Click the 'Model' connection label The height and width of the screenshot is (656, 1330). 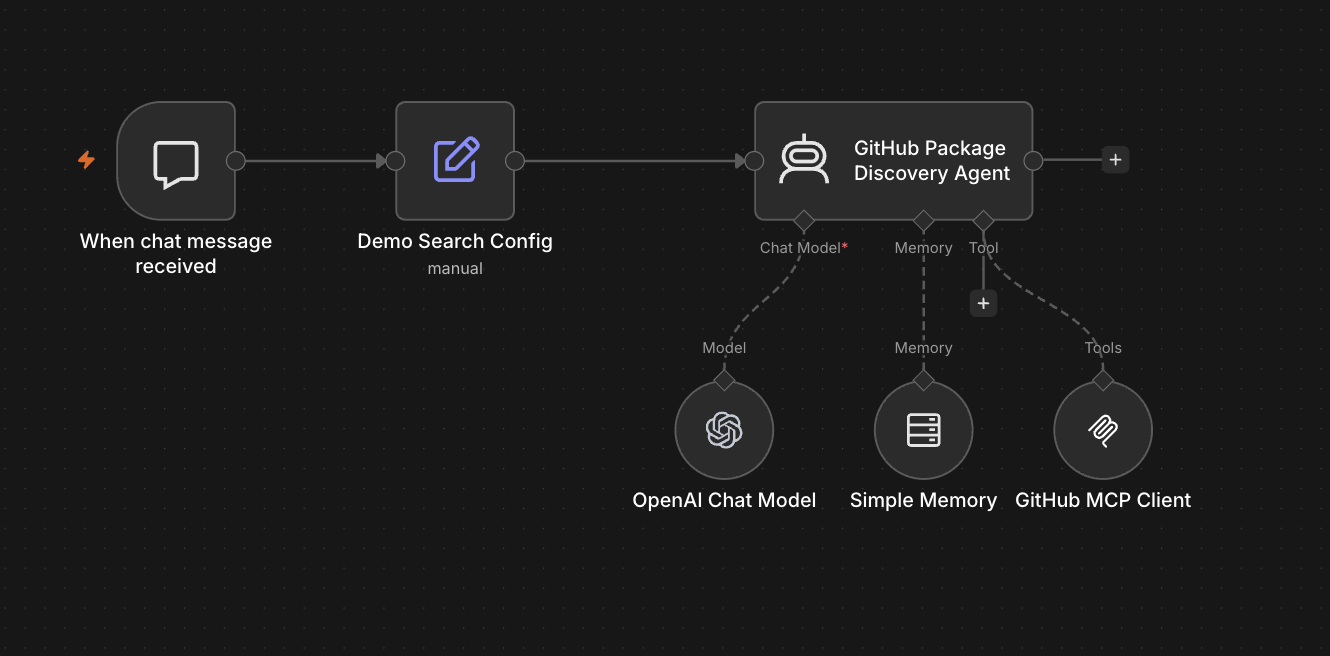point(724,348)
